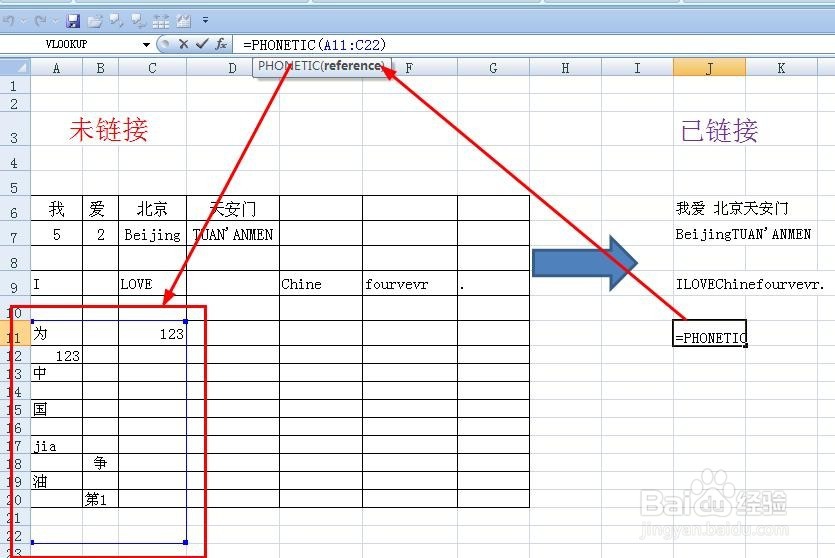
Task: Click cell containing 争
Action: [x=100, y=463]
